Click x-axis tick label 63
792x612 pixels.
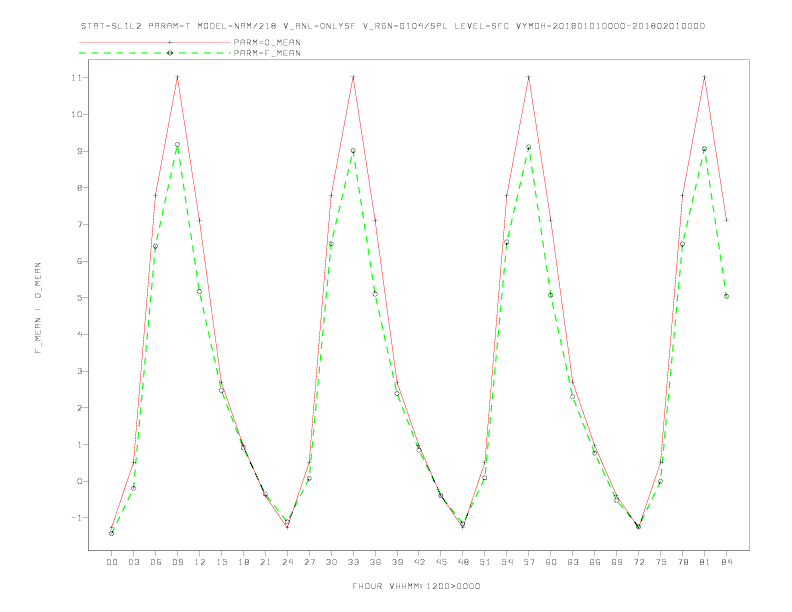coord(573,562)
